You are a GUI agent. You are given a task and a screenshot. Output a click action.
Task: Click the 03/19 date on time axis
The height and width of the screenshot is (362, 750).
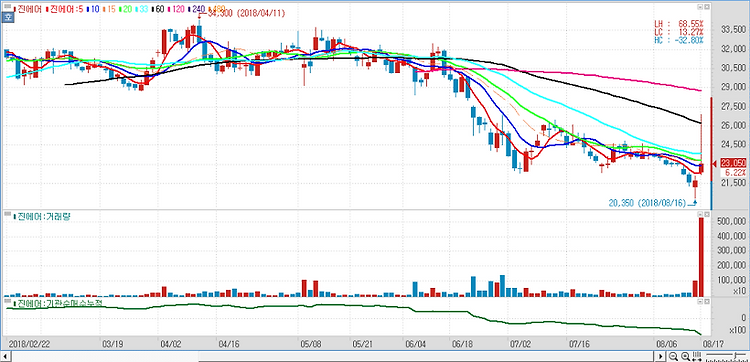click(112, 344)
